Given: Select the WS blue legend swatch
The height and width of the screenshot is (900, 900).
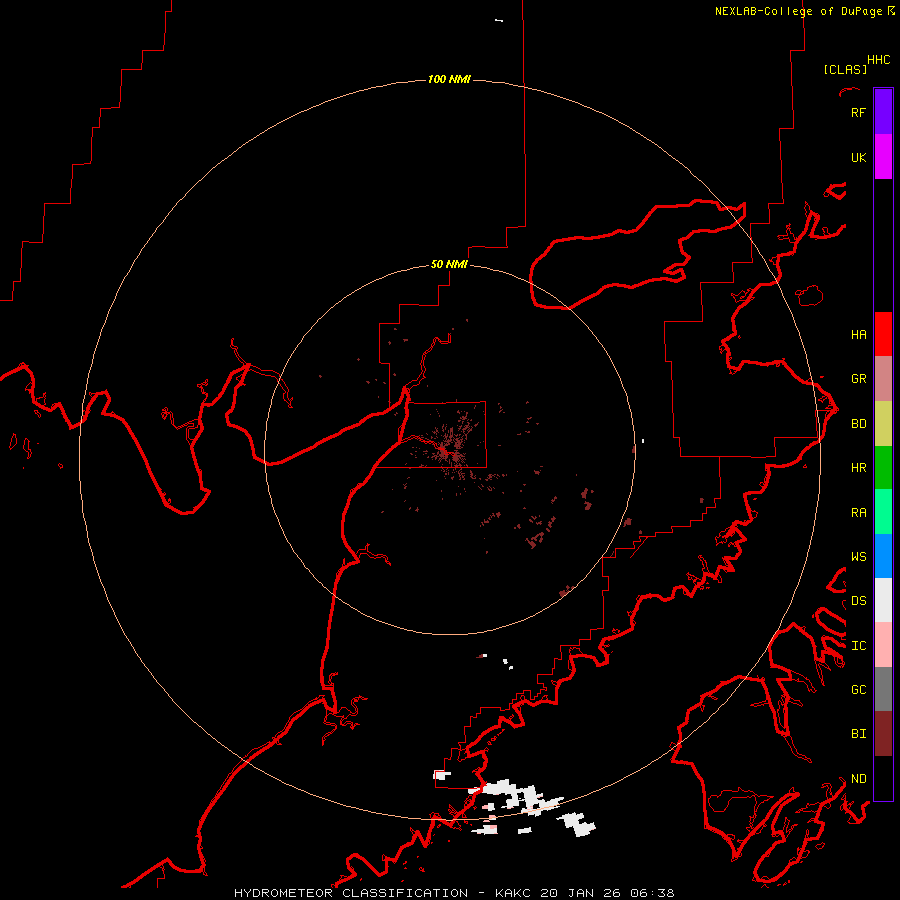Looking at the screenshot, I should (x=883, y=556).
